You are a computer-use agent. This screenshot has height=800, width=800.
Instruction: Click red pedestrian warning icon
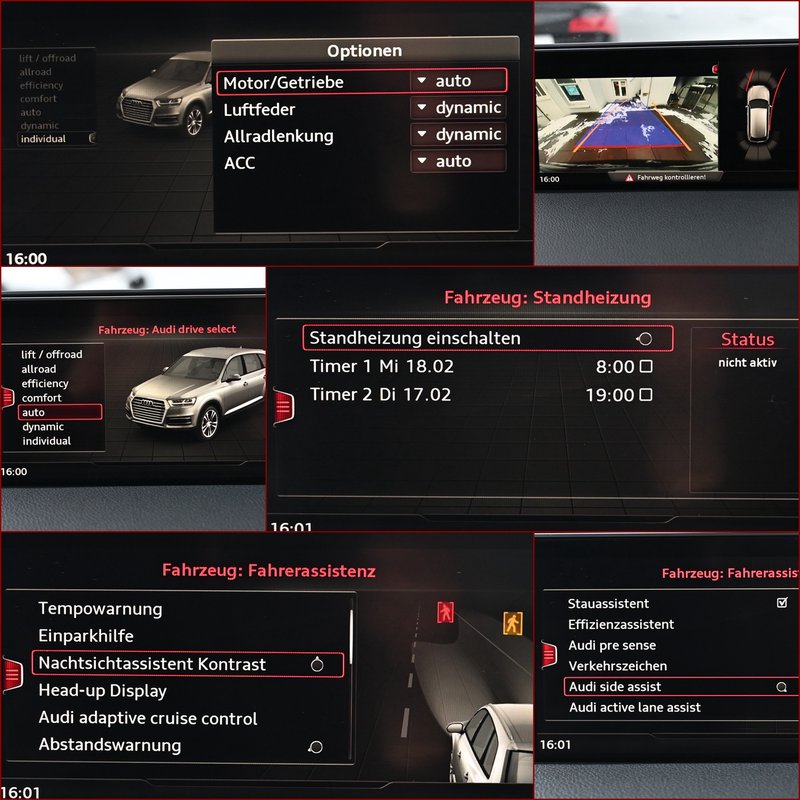(x=445, y=610)
